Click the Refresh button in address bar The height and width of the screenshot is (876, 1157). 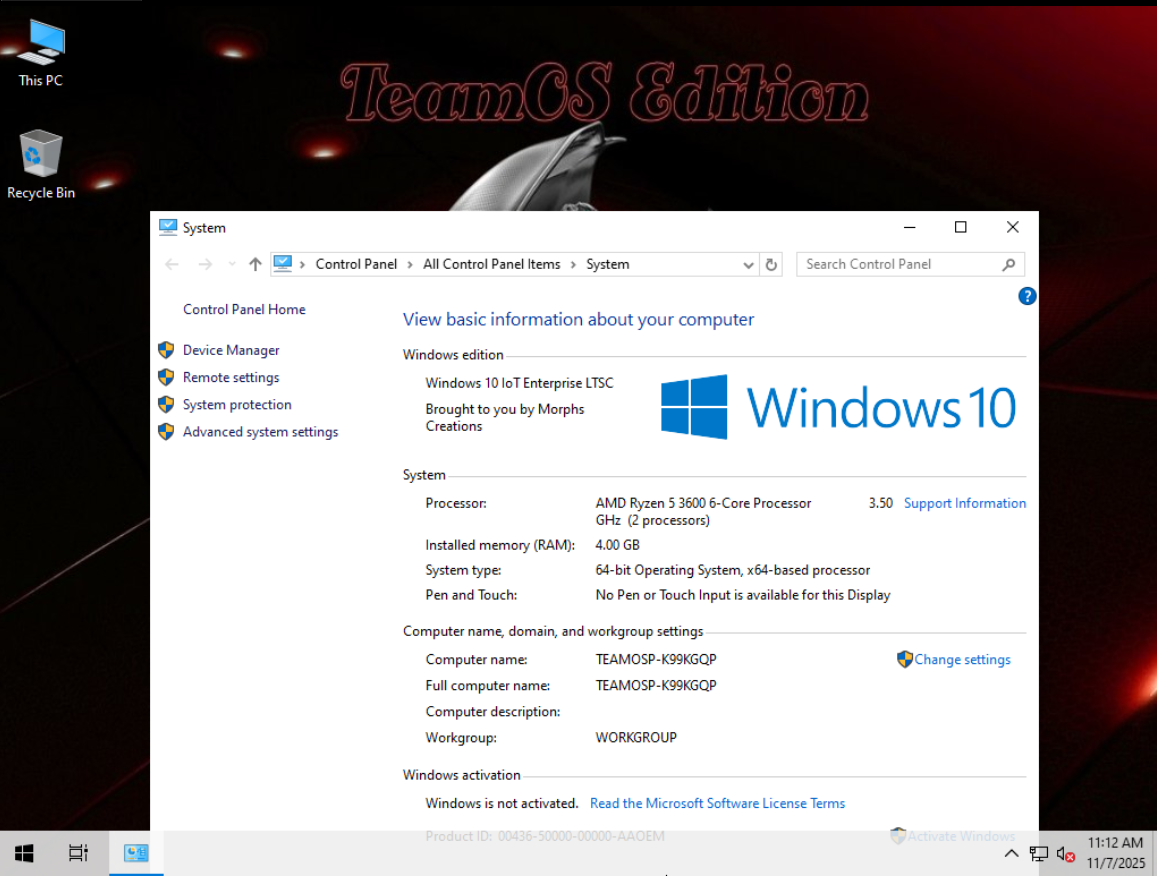pos(771,265)
